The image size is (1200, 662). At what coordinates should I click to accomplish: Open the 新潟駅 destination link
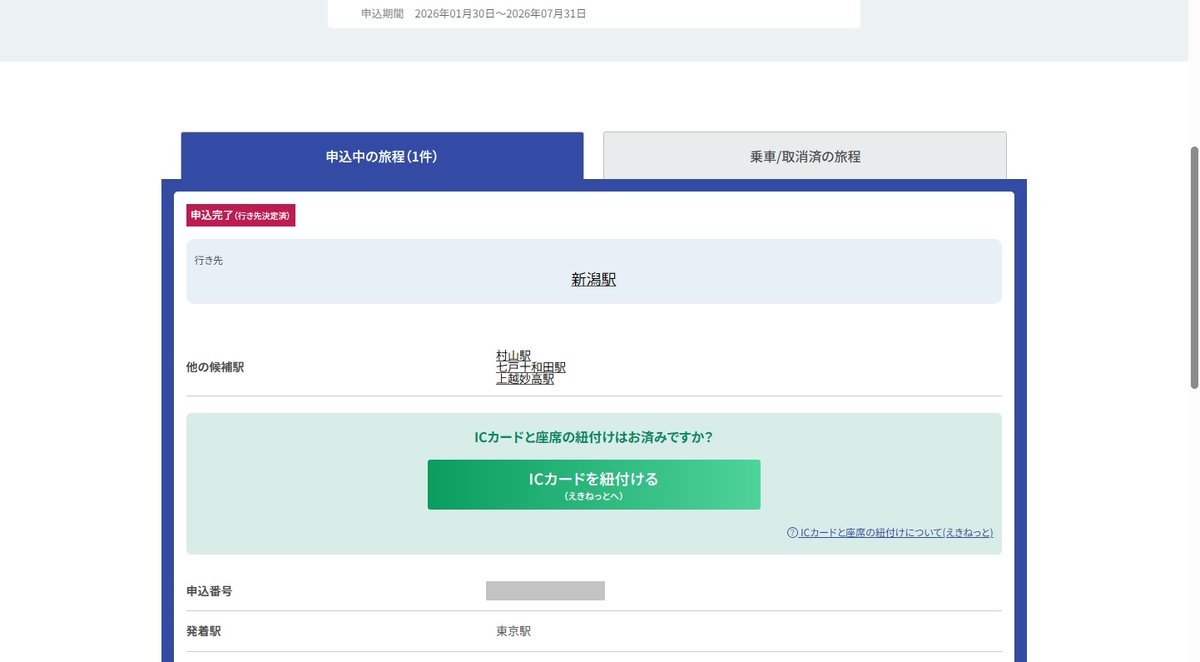[594, 280]
